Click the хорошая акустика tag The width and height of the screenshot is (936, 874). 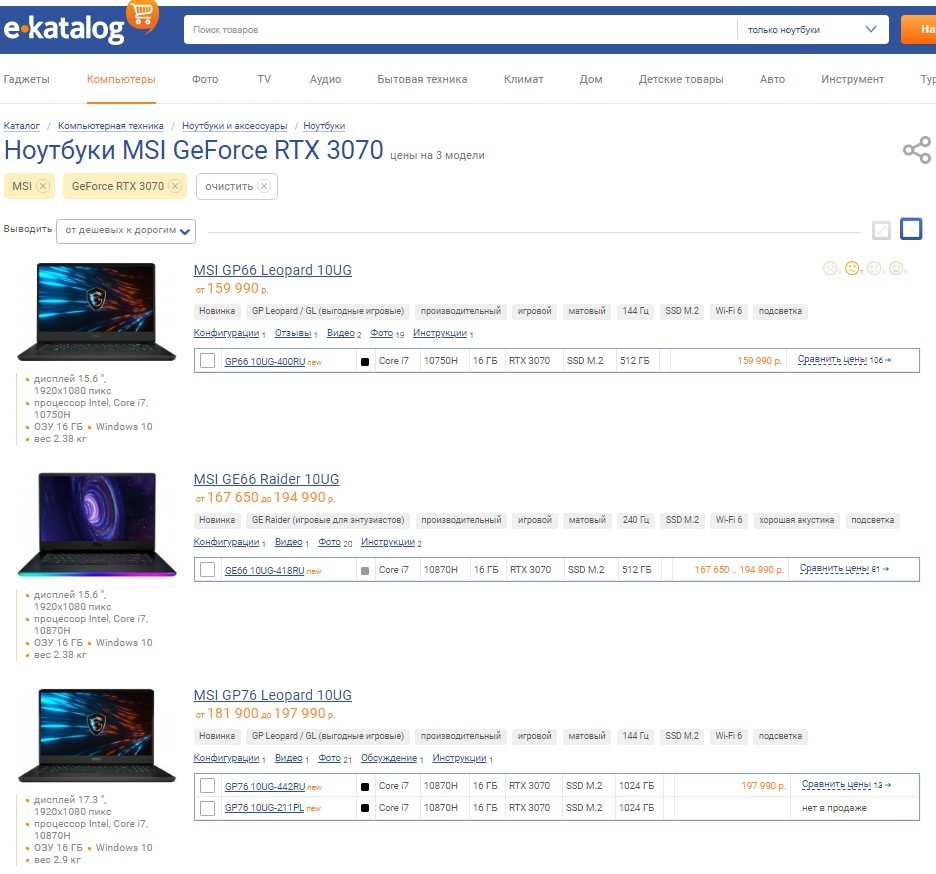tap(797, 520)
